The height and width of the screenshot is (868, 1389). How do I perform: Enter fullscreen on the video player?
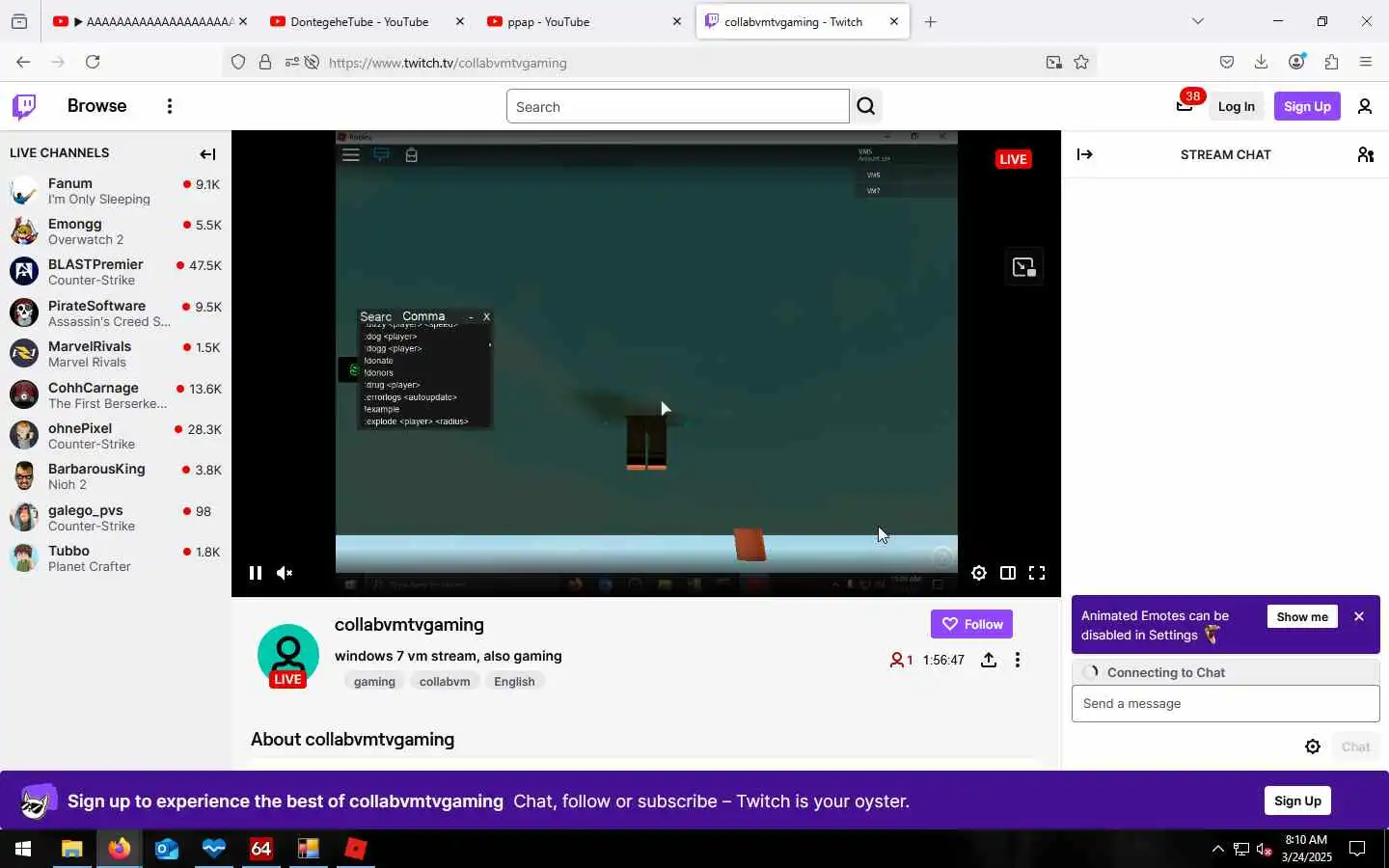tap(1037, 573)
